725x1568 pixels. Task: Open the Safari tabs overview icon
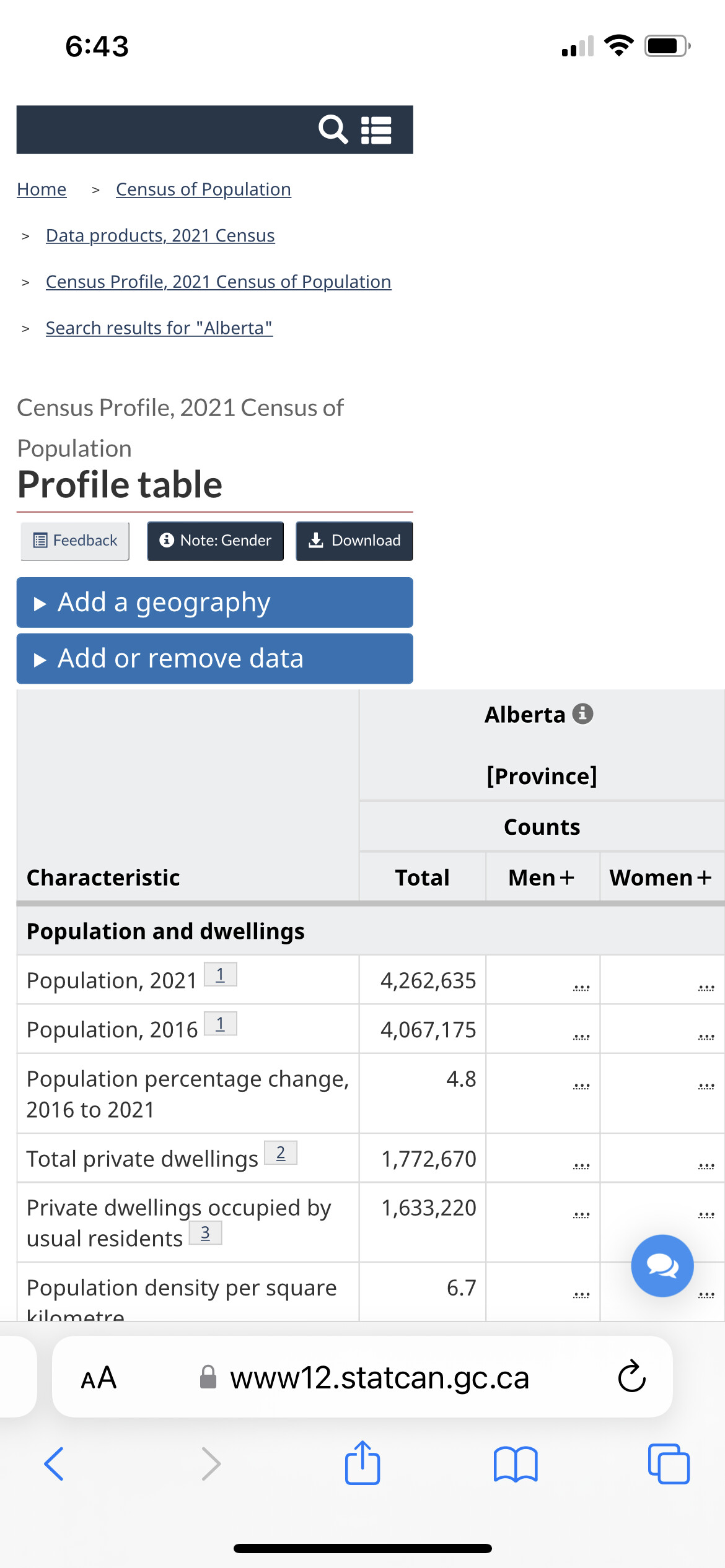tap(669, 1464)
